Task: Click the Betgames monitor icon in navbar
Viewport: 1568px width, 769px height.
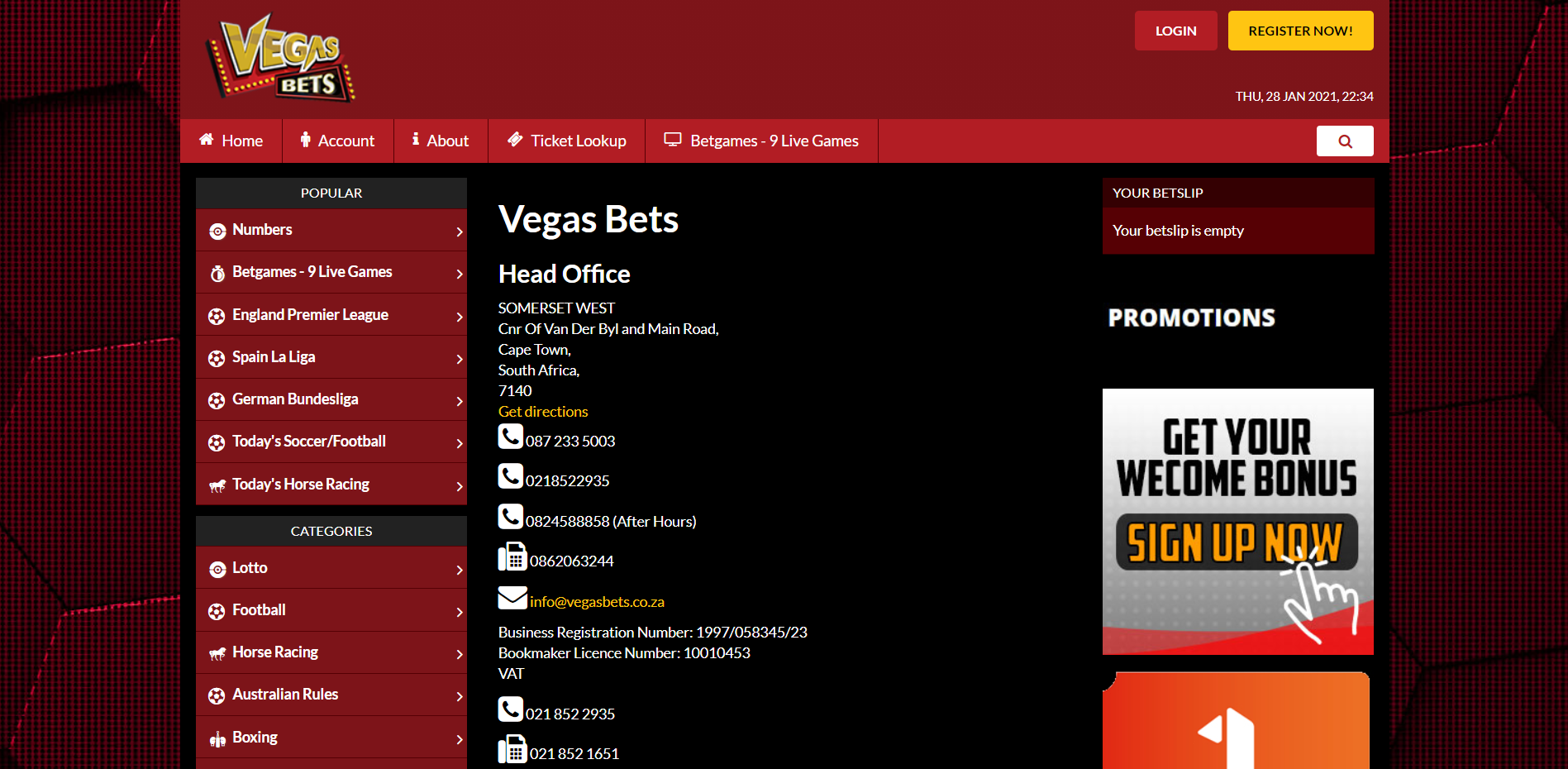Action: pos(673,140)
